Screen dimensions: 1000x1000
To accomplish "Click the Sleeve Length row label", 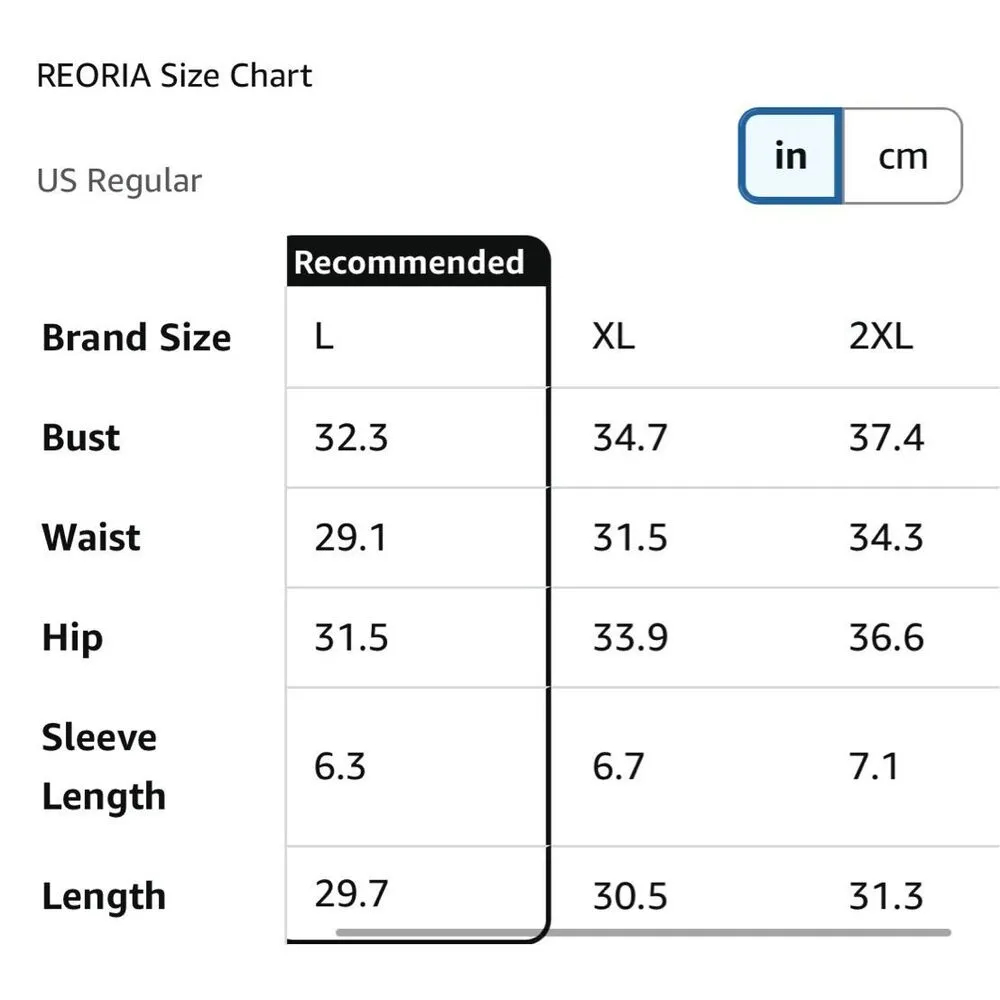I will (x=102, y=767).
